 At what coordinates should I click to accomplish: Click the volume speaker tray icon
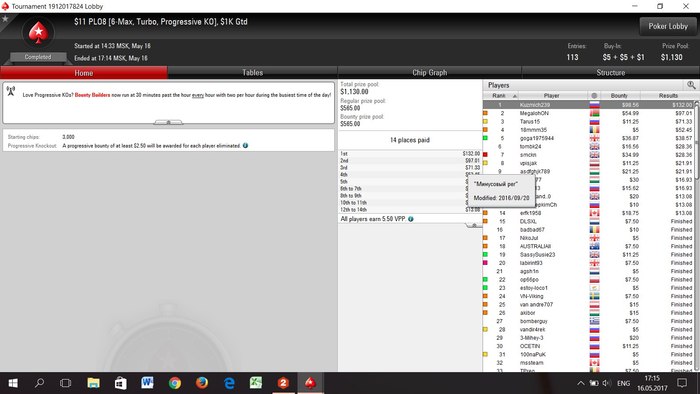[x=606, y=383]
